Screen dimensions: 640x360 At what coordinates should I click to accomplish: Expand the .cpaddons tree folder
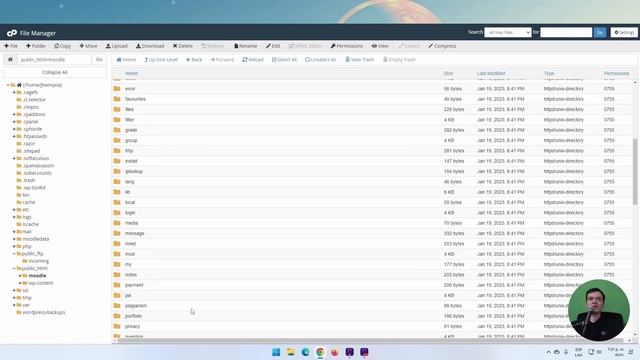(x=14, y=115)
